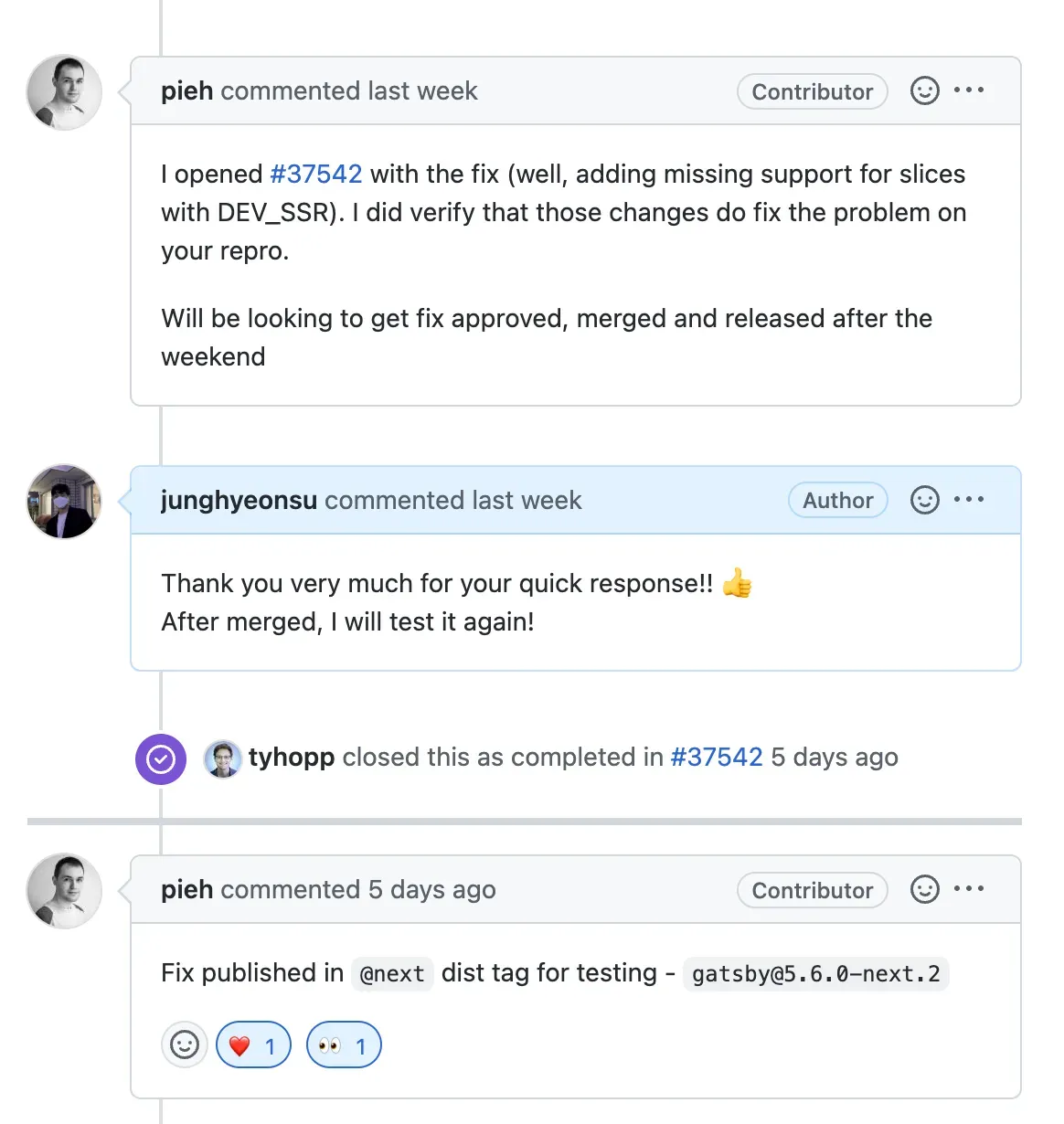Click the Author badge on junghyeonsu's comment
The image size is (1064, 1124).
point(837,500)
